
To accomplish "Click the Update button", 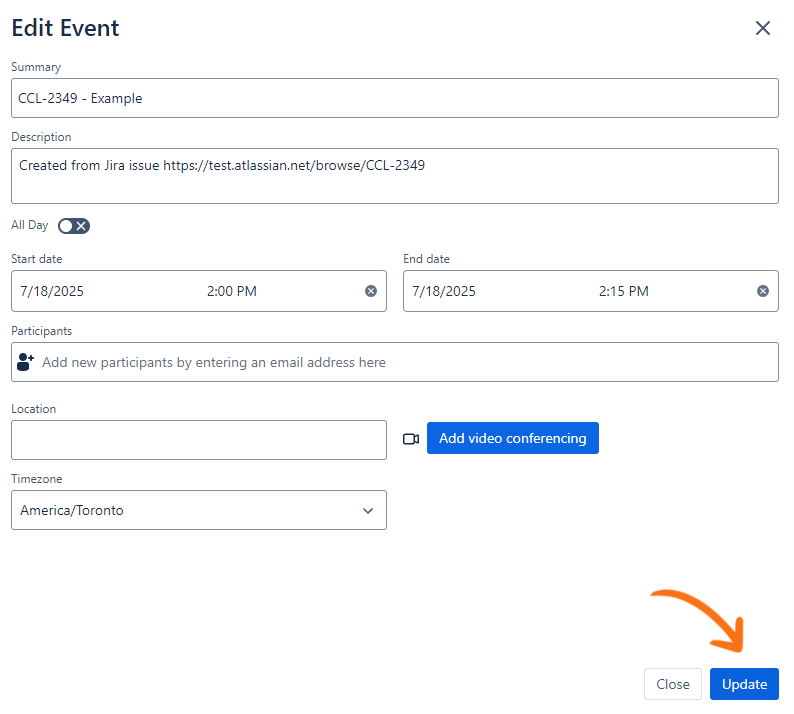I will pos(744,684).
